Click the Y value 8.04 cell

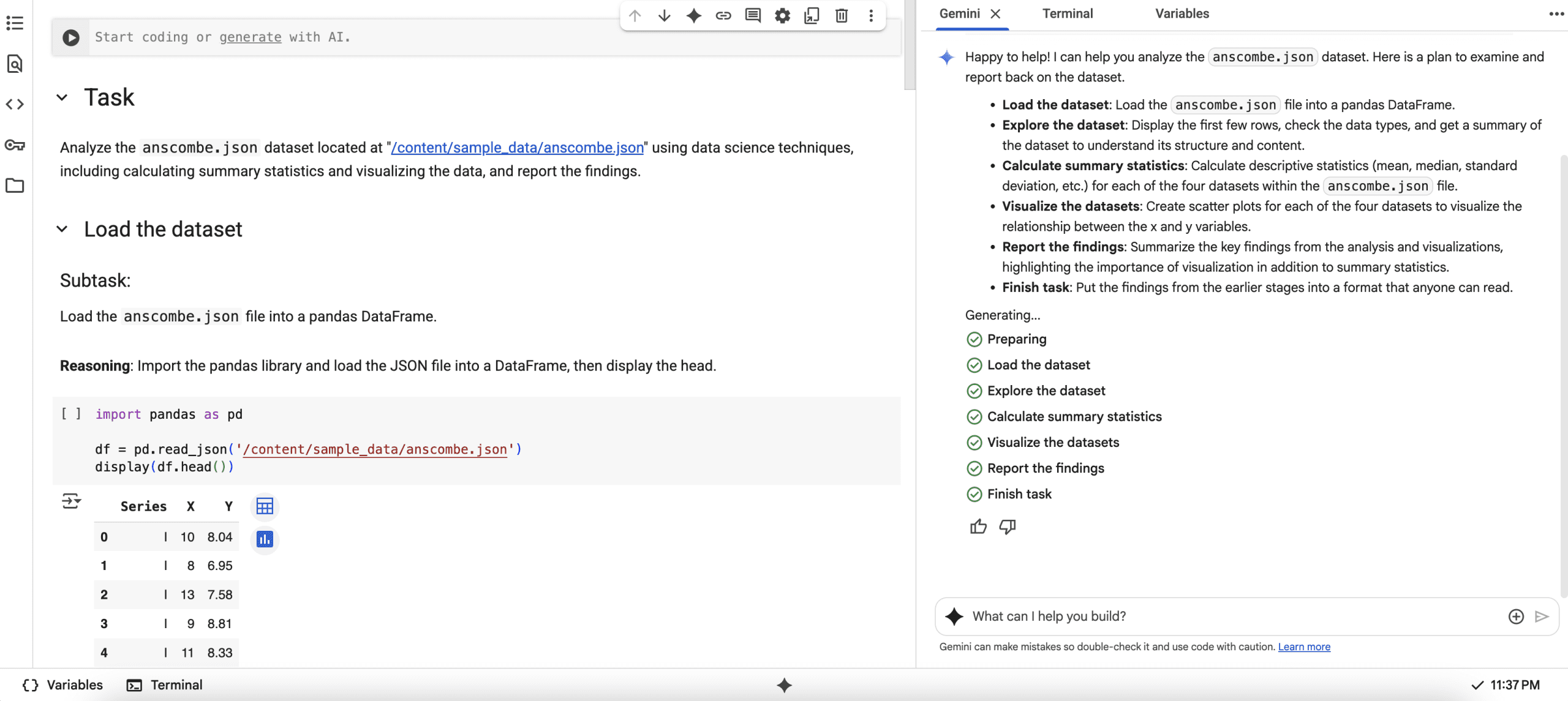coord(220,537)
